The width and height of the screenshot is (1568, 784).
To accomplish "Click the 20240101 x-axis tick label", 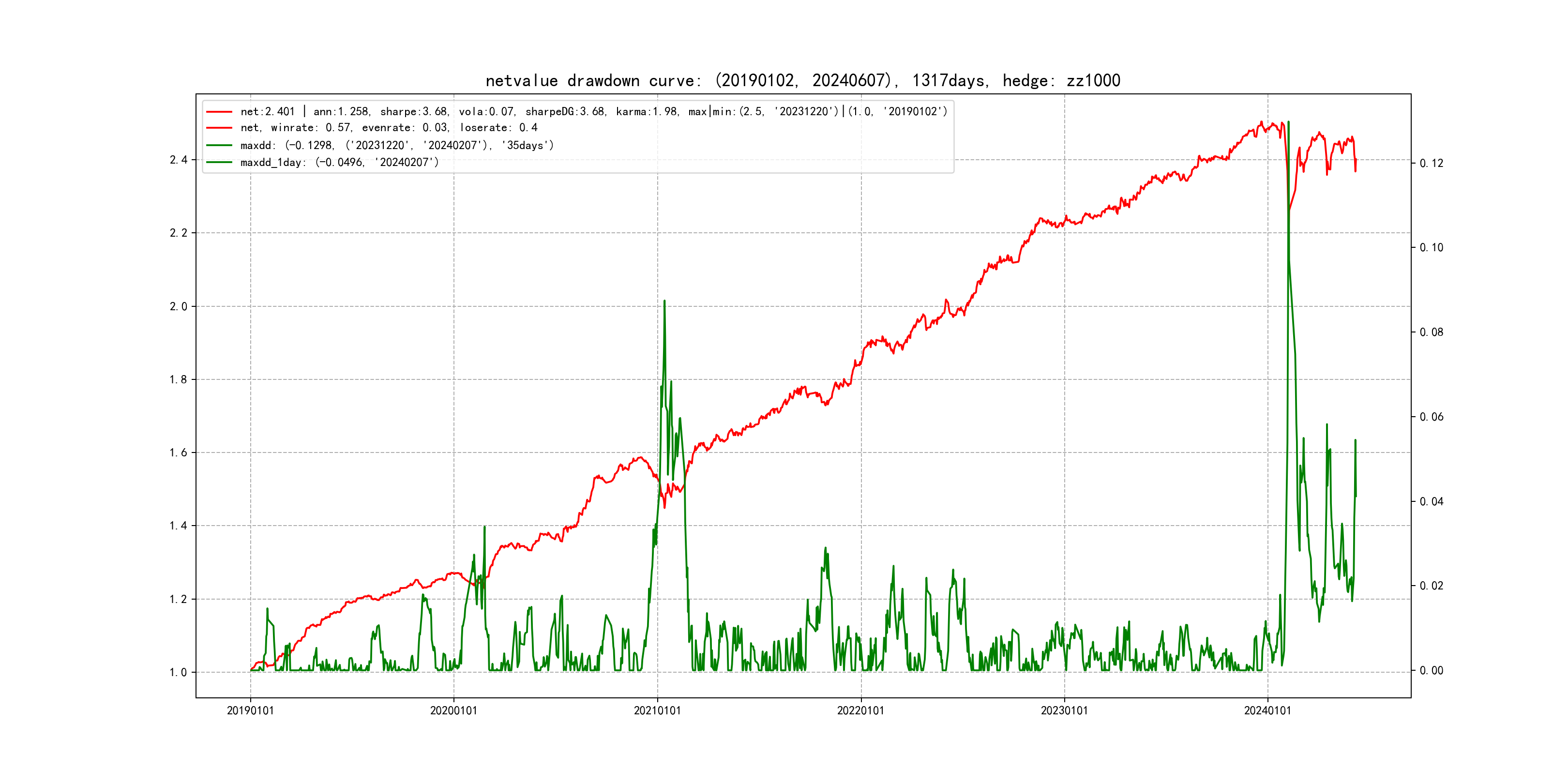I will (1267, 711).
